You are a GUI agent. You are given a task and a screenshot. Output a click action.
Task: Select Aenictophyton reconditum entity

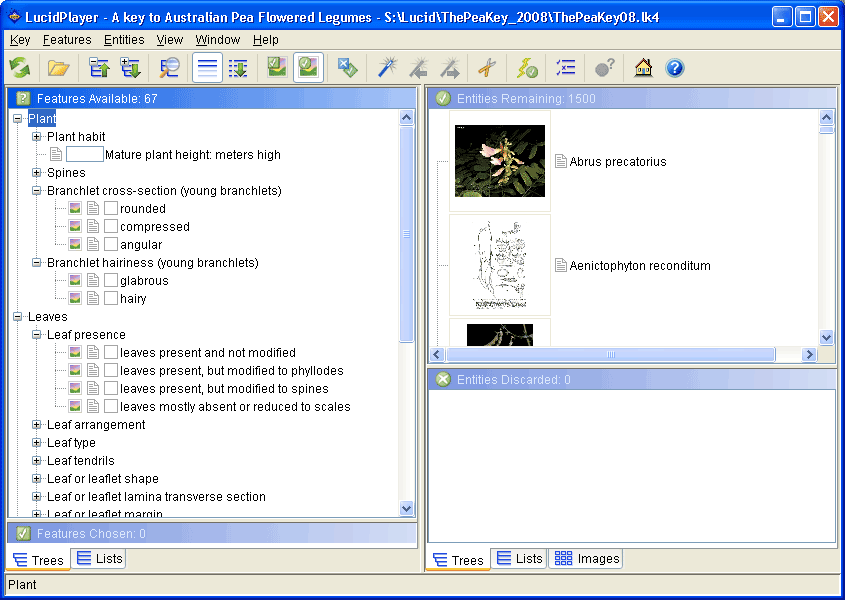coord(640,266)
